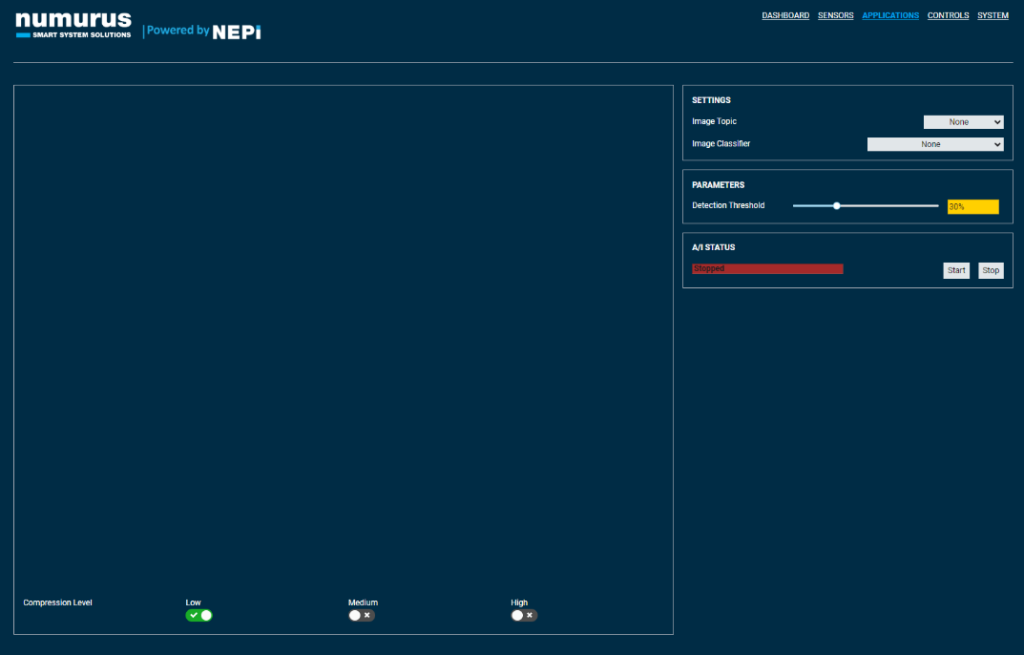Go to the SYSTEM page

pos(993,15)
